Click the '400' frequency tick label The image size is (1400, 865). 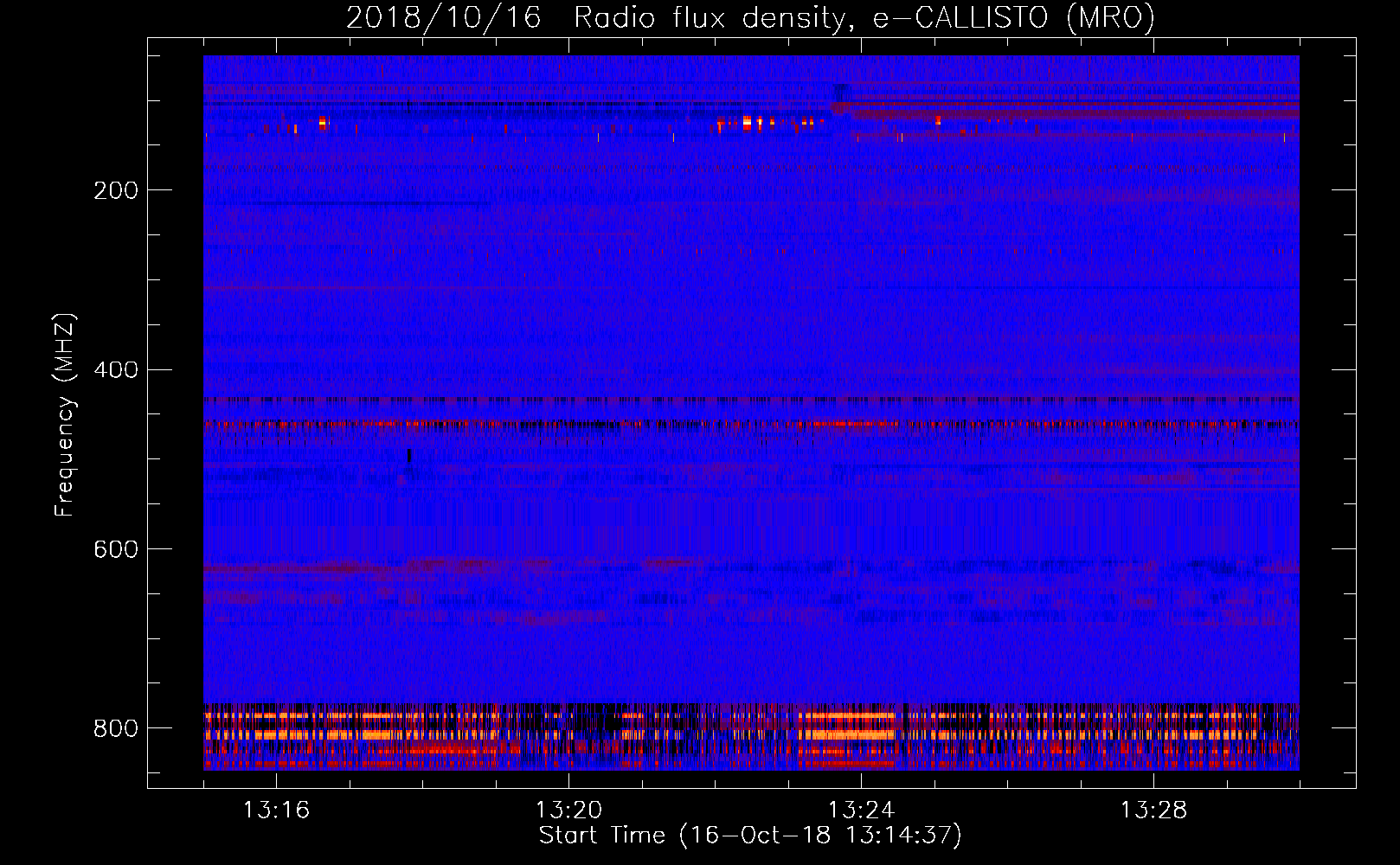click(116, 370)
